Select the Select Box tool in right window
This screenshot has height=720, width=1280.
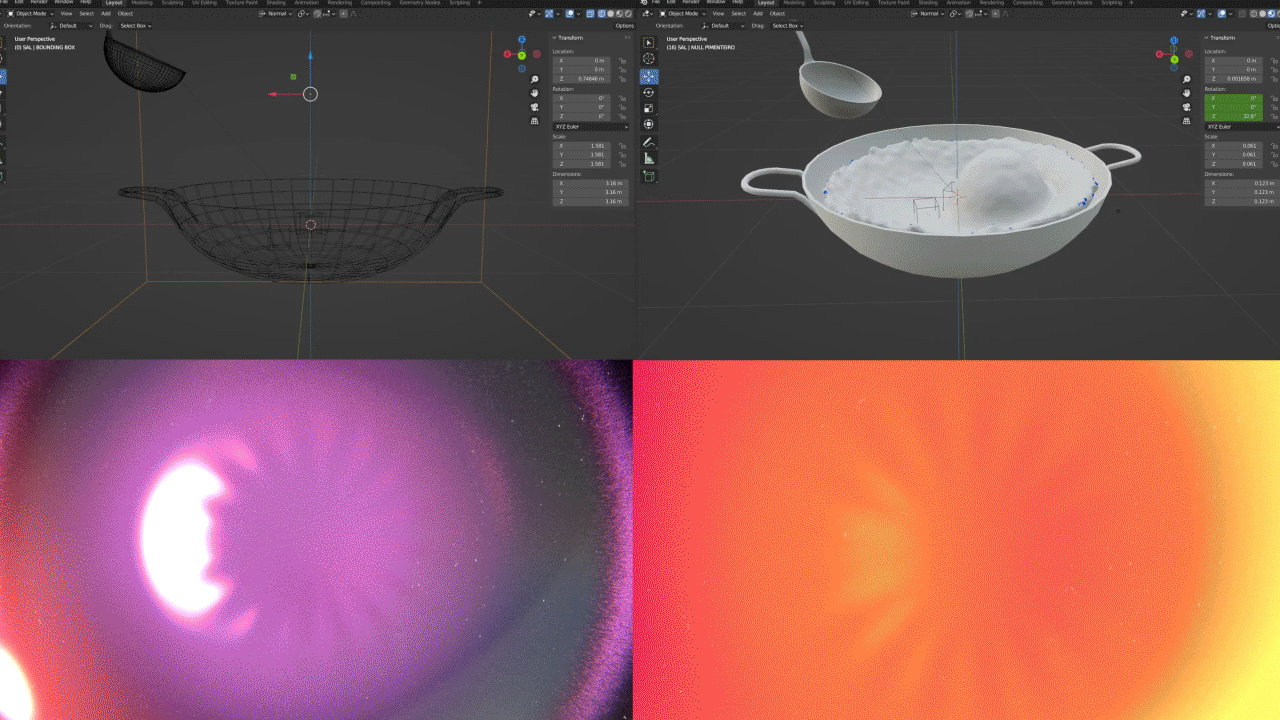pos(648,43)
